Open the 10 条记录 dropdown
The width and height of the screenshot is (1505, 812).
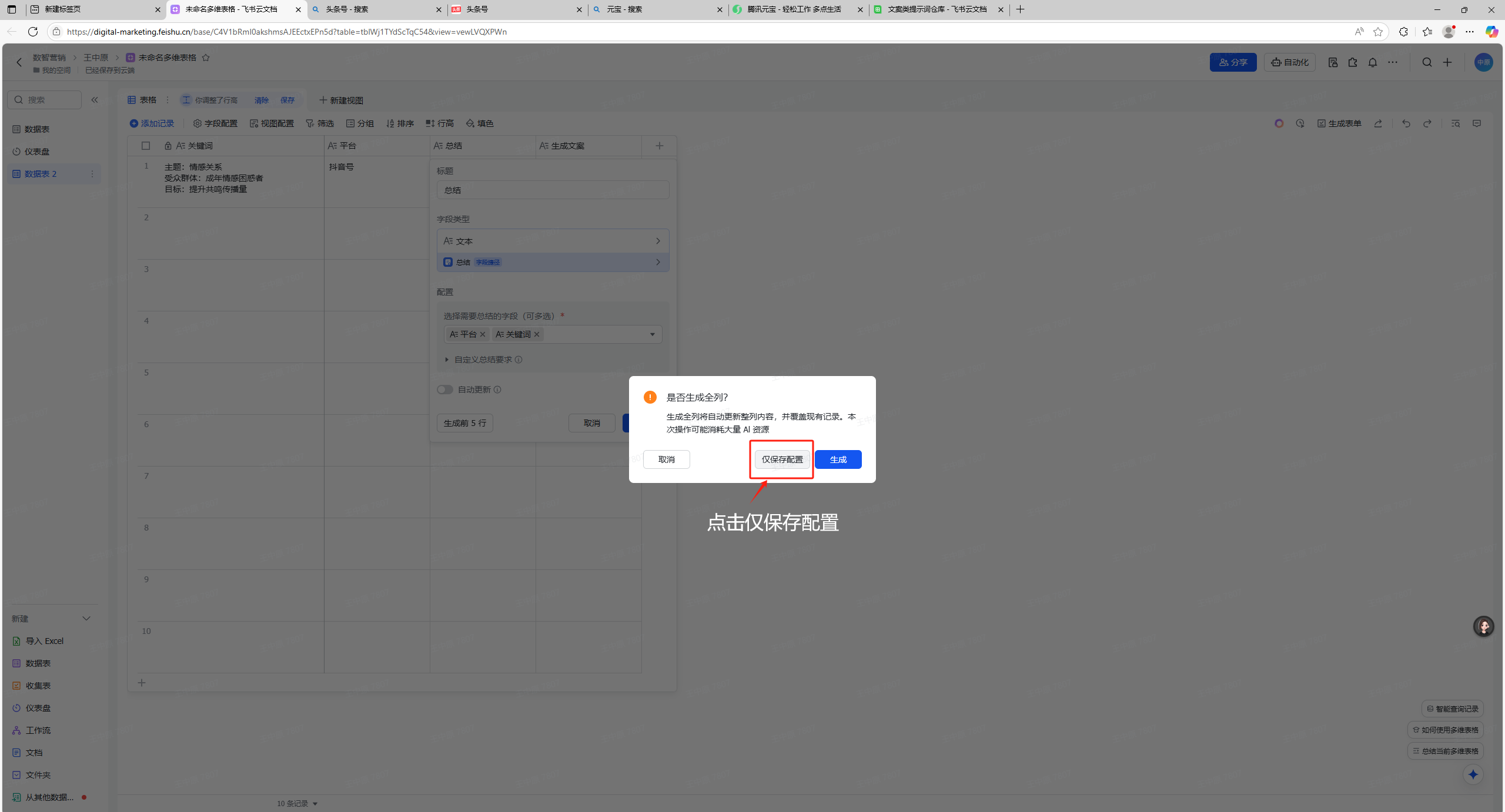[297, 803]
